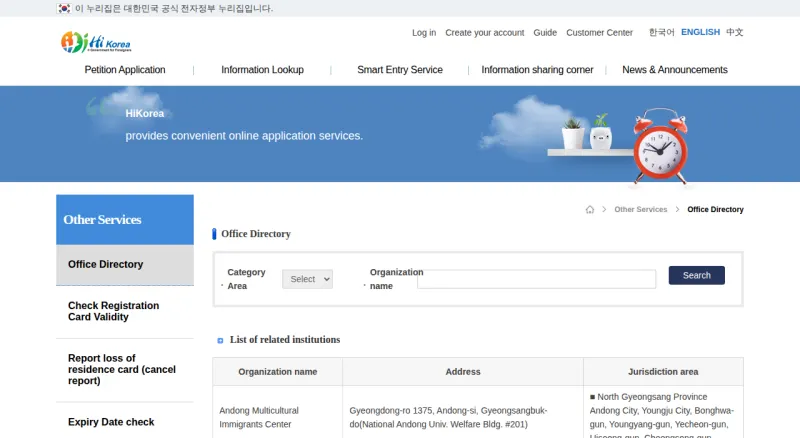Image resolution: width=800 pixels, height=438 pixels.
Task: Open the News & Announcements menu
Action: [x=674, y=70]
